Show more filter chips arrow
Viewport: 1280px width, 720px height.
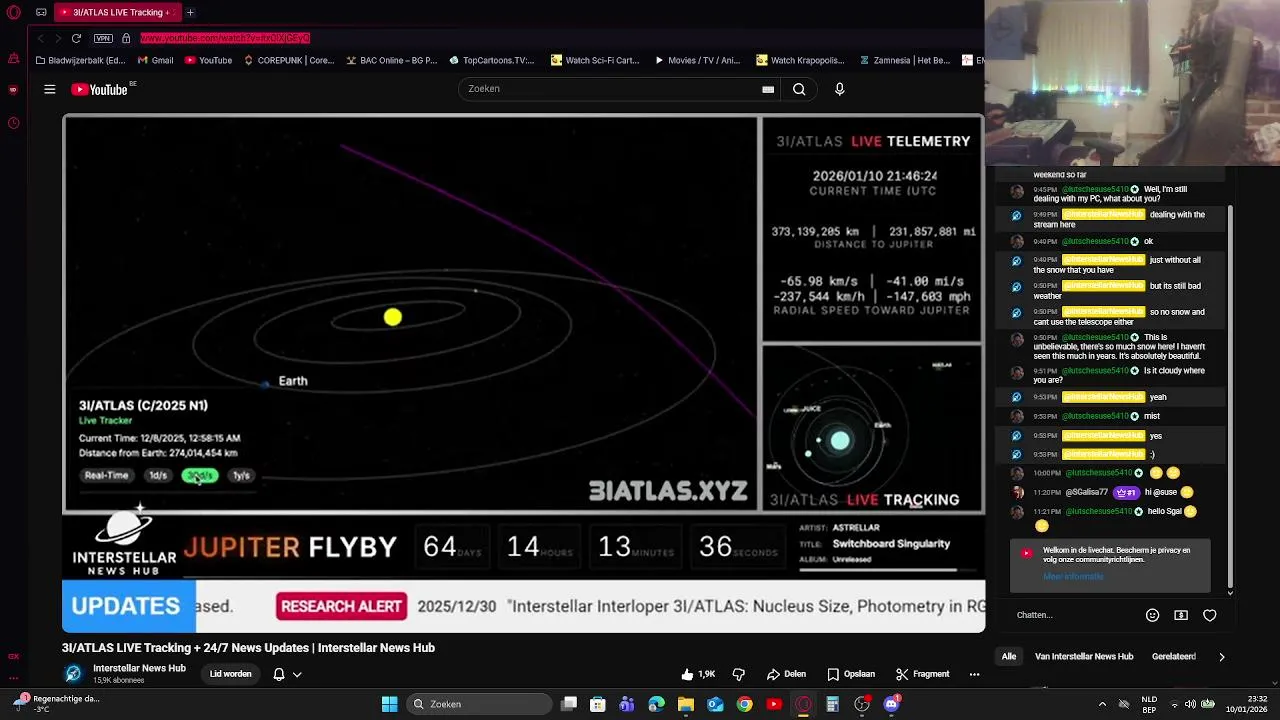pos(1221,657)
